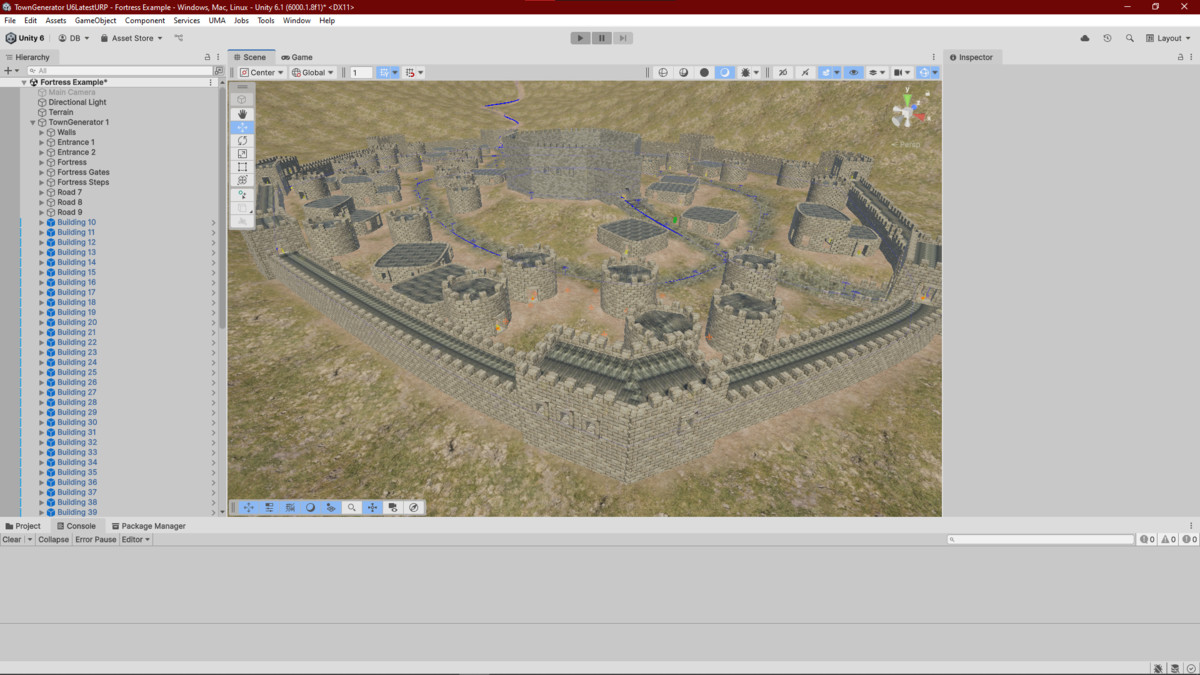Screen dimensions: 1200x675
Task: Lock the Hierarchy panel
Action: point(207,57)
